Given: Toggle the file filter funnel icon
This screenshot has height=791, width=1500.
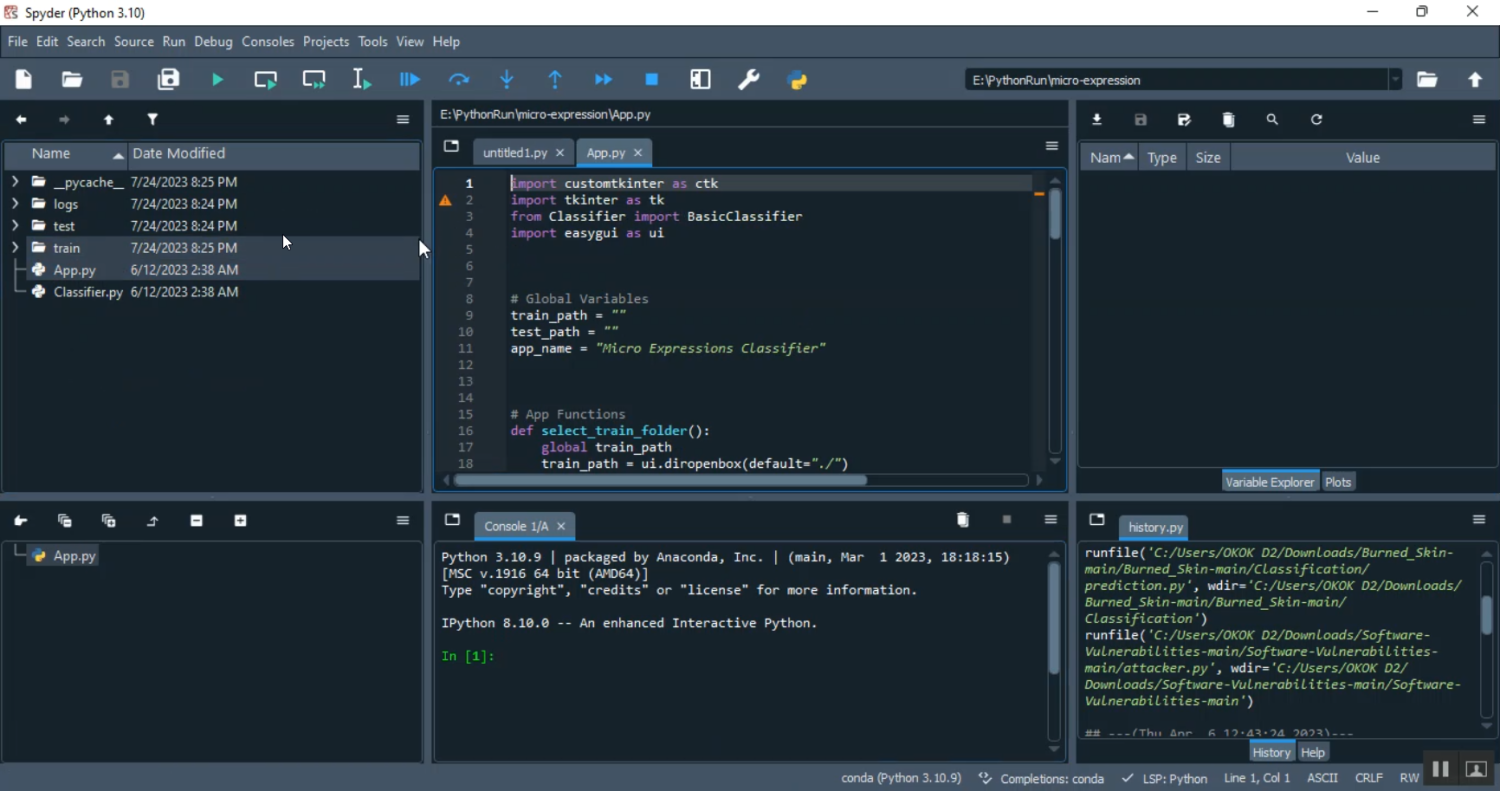Looking at the screenshot, I should (153, 120).
